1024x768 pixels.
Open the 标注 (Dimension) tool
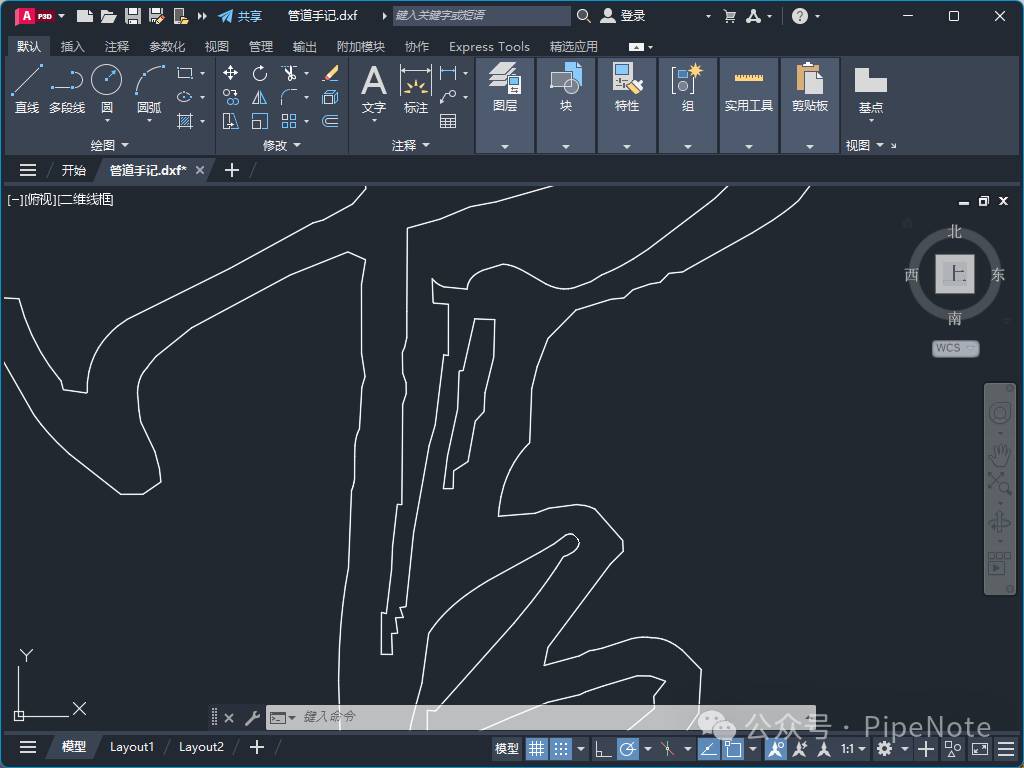coord(415,89)
